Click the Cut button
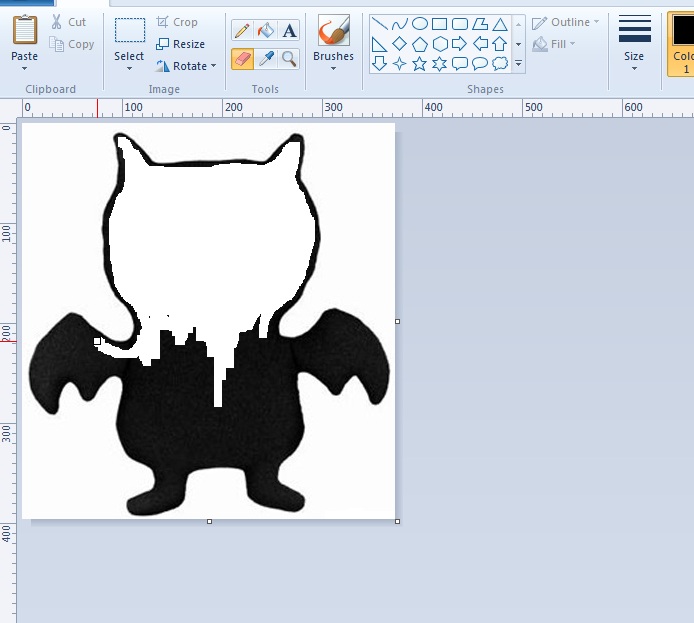 (69, 22)
